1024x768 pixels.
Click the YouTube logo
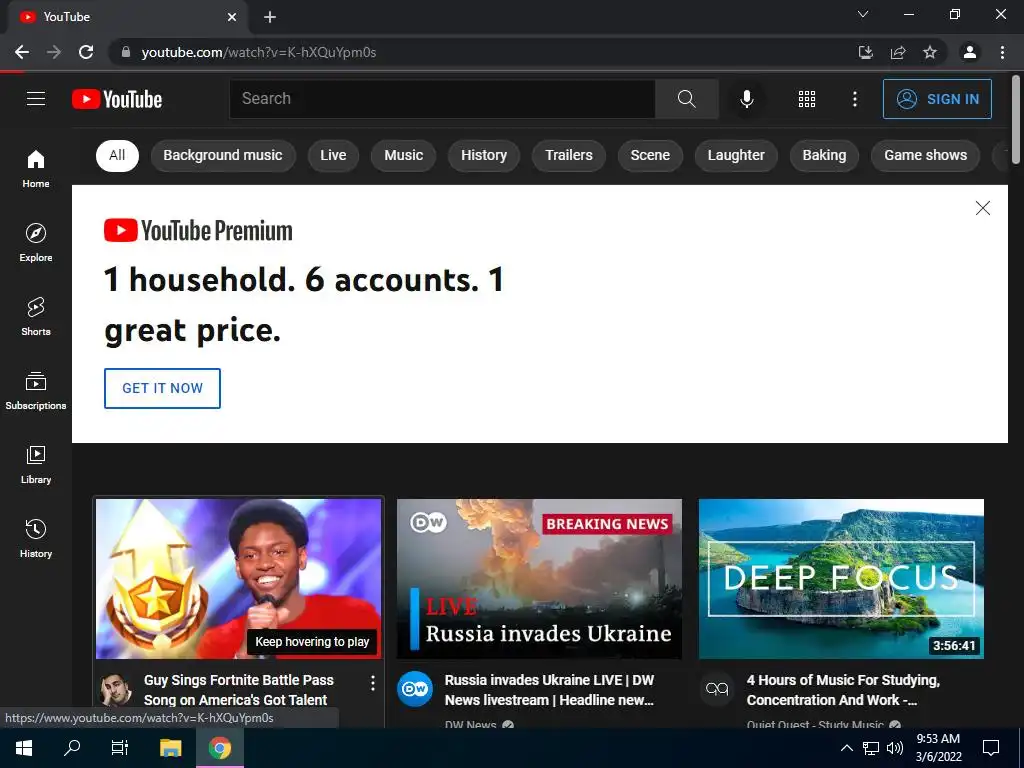pyautogui.click(x=117, y=99)
